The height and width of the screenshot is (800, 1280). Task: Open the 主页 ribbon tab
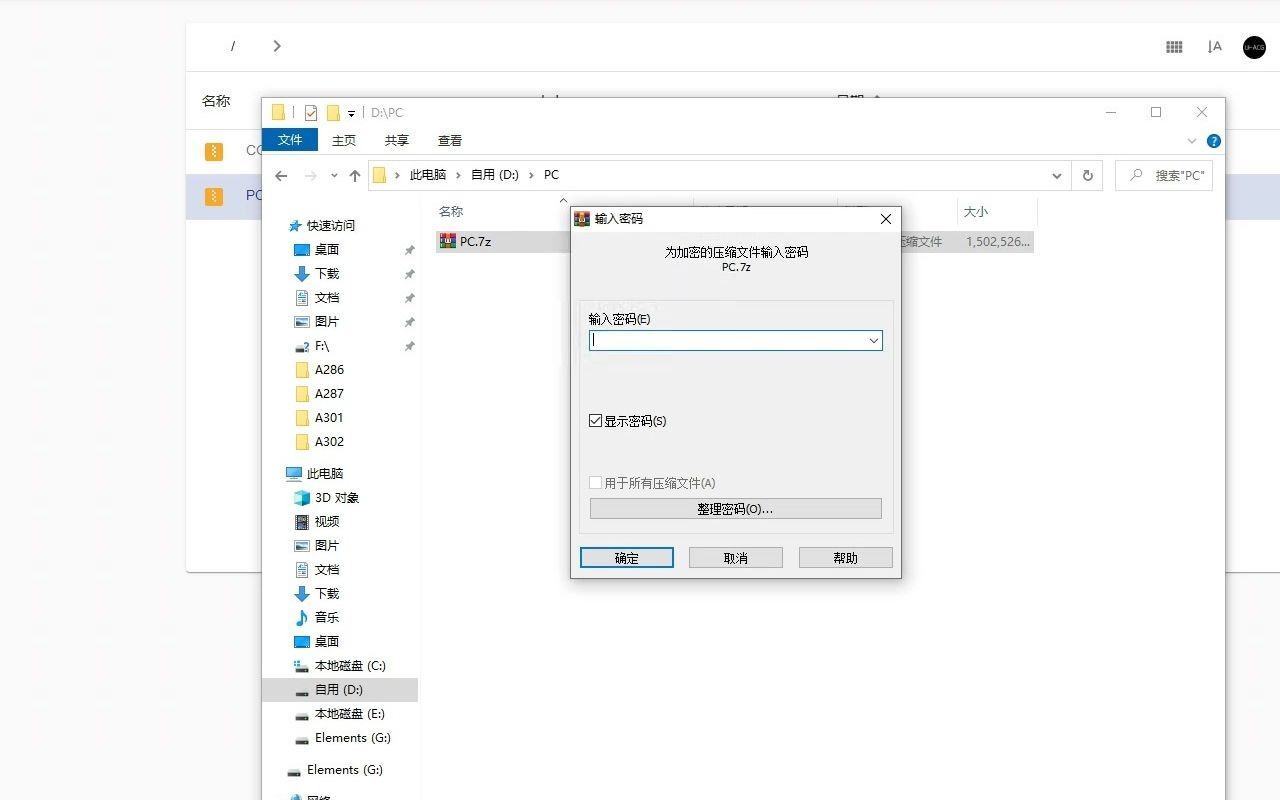coord(344,141)
